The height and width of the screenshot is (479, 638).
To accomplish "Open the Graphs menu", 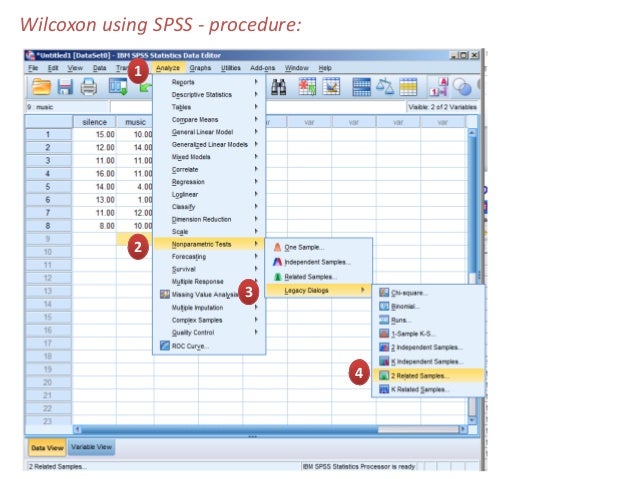I will 200,68.
